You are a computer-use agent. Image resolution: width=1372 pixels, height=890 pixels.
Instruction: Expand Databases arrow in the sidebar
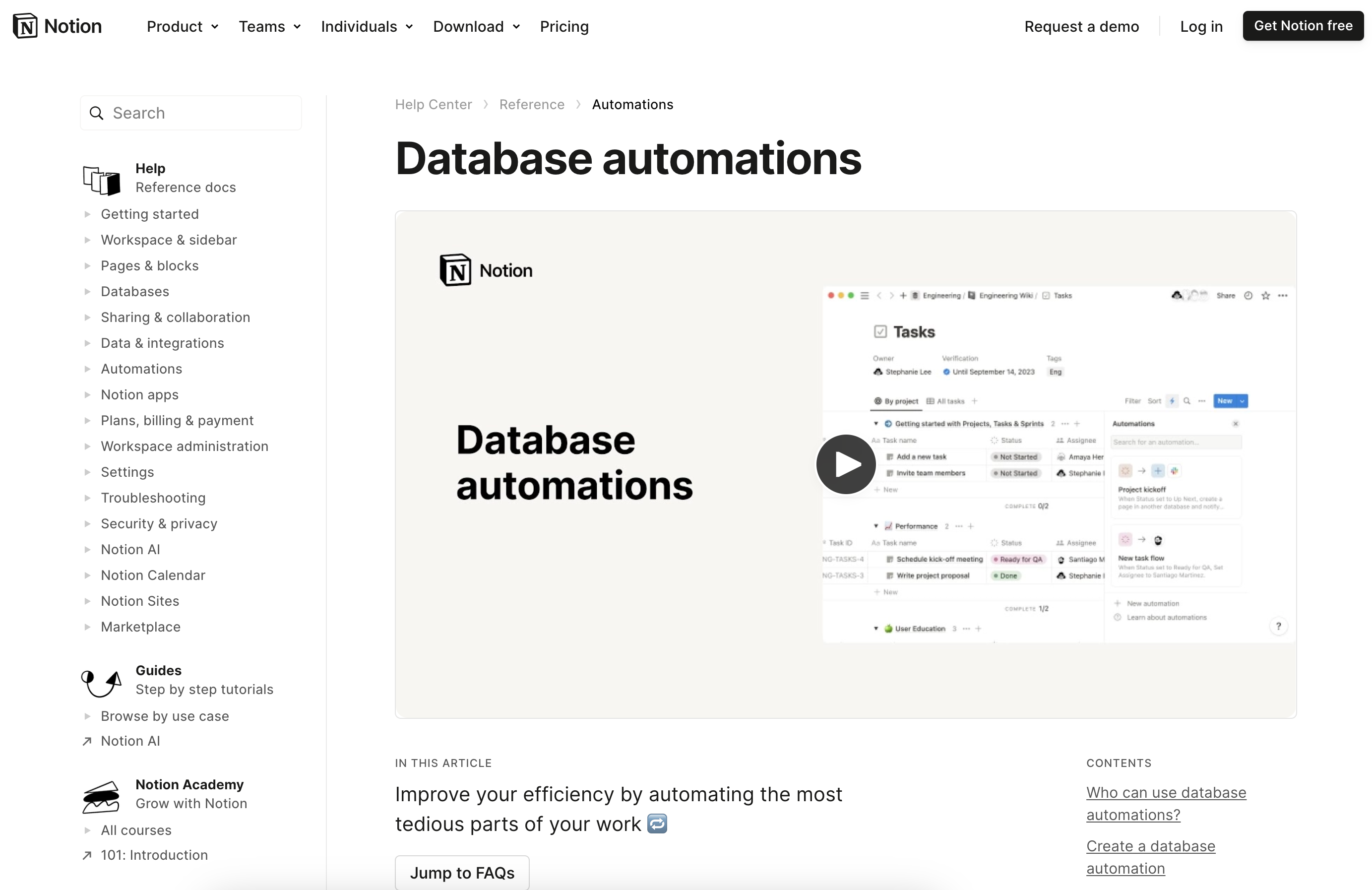(x=88, y=292)
